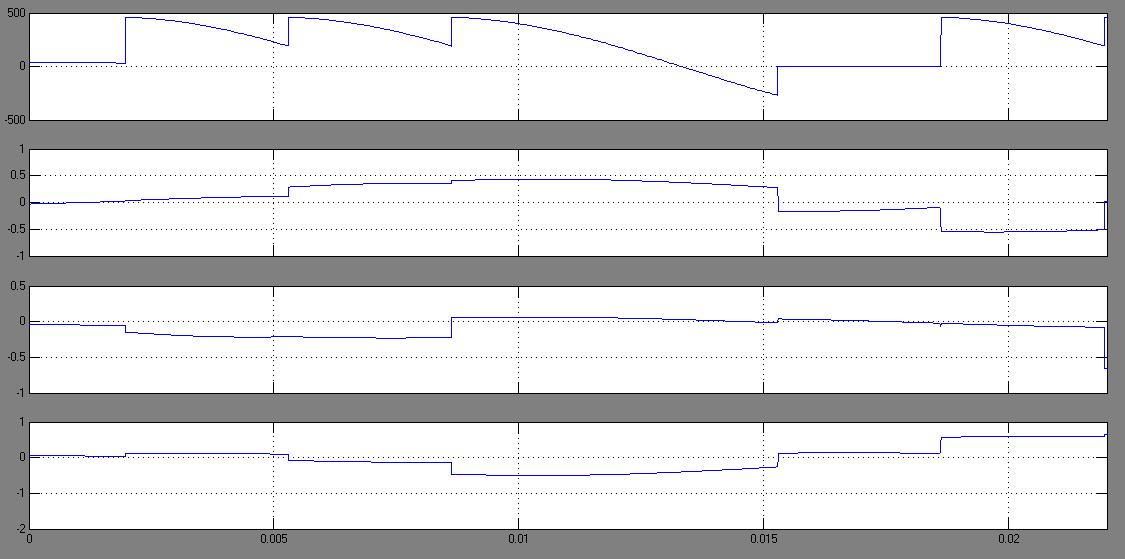Image resolution: width=1125 pixels, height=559 pixels.
Task: Select the top voltage waveform plot area
Action: [568, 67]
